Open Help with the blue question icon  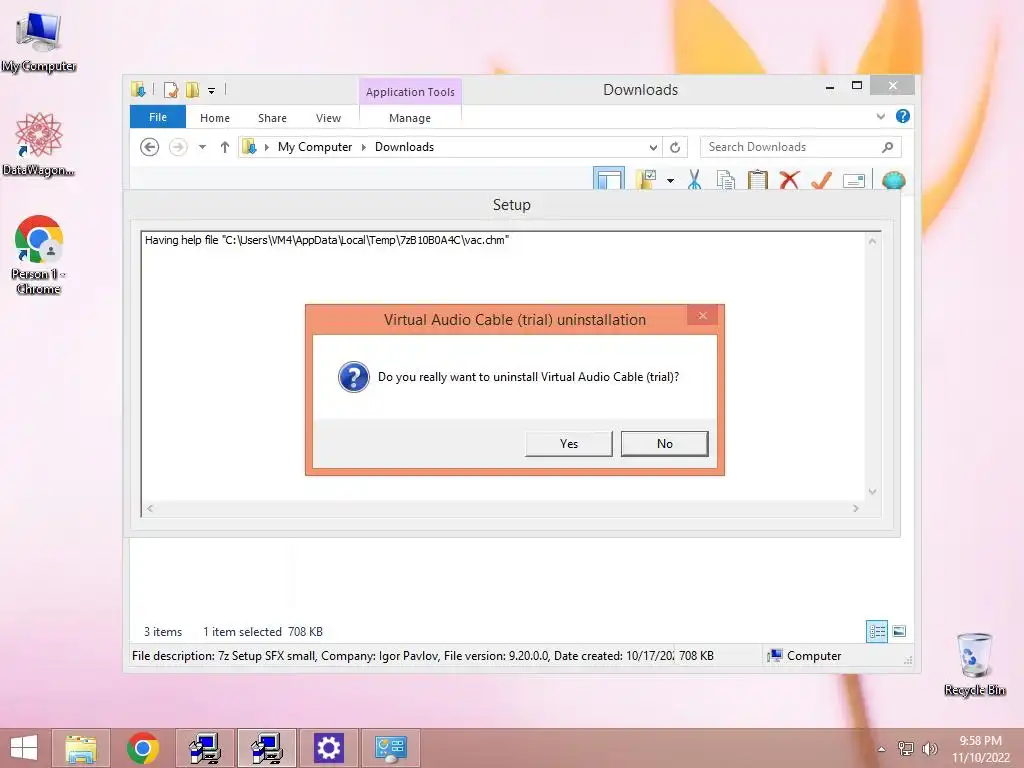[x=903, y=116]
